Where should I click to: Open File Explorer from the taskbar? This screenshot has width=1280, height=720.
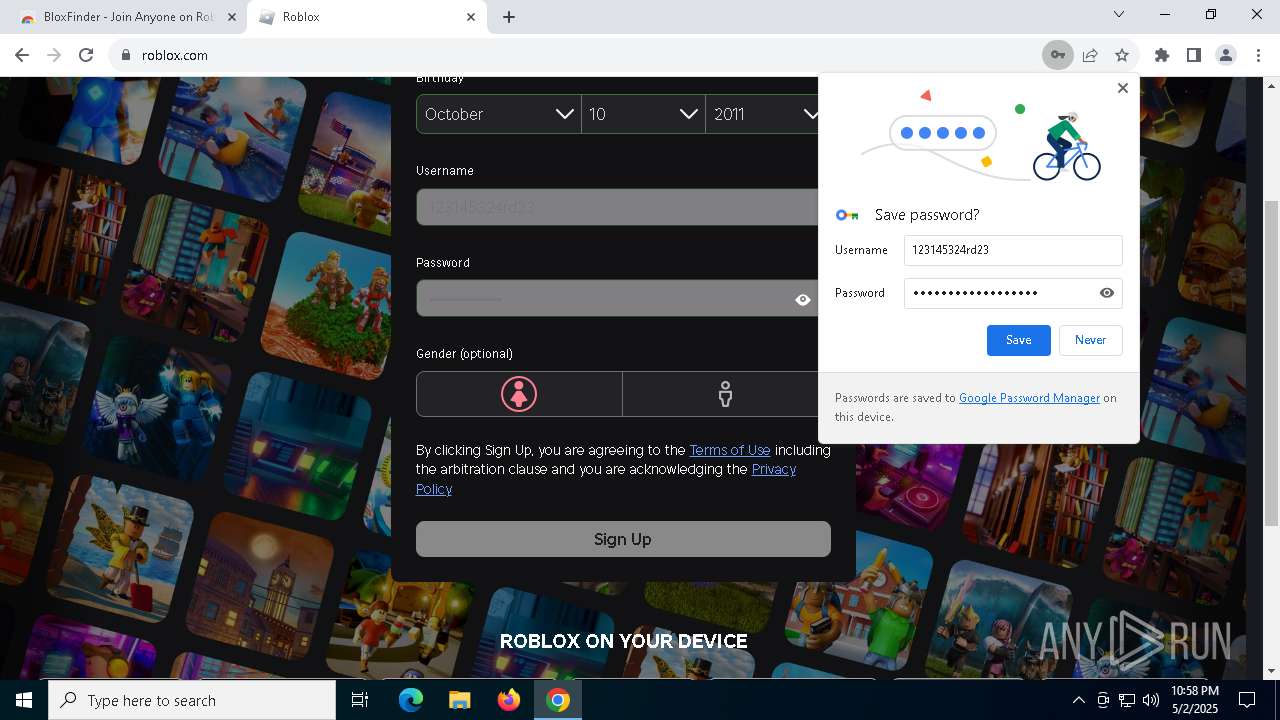(x=459, y=700)
